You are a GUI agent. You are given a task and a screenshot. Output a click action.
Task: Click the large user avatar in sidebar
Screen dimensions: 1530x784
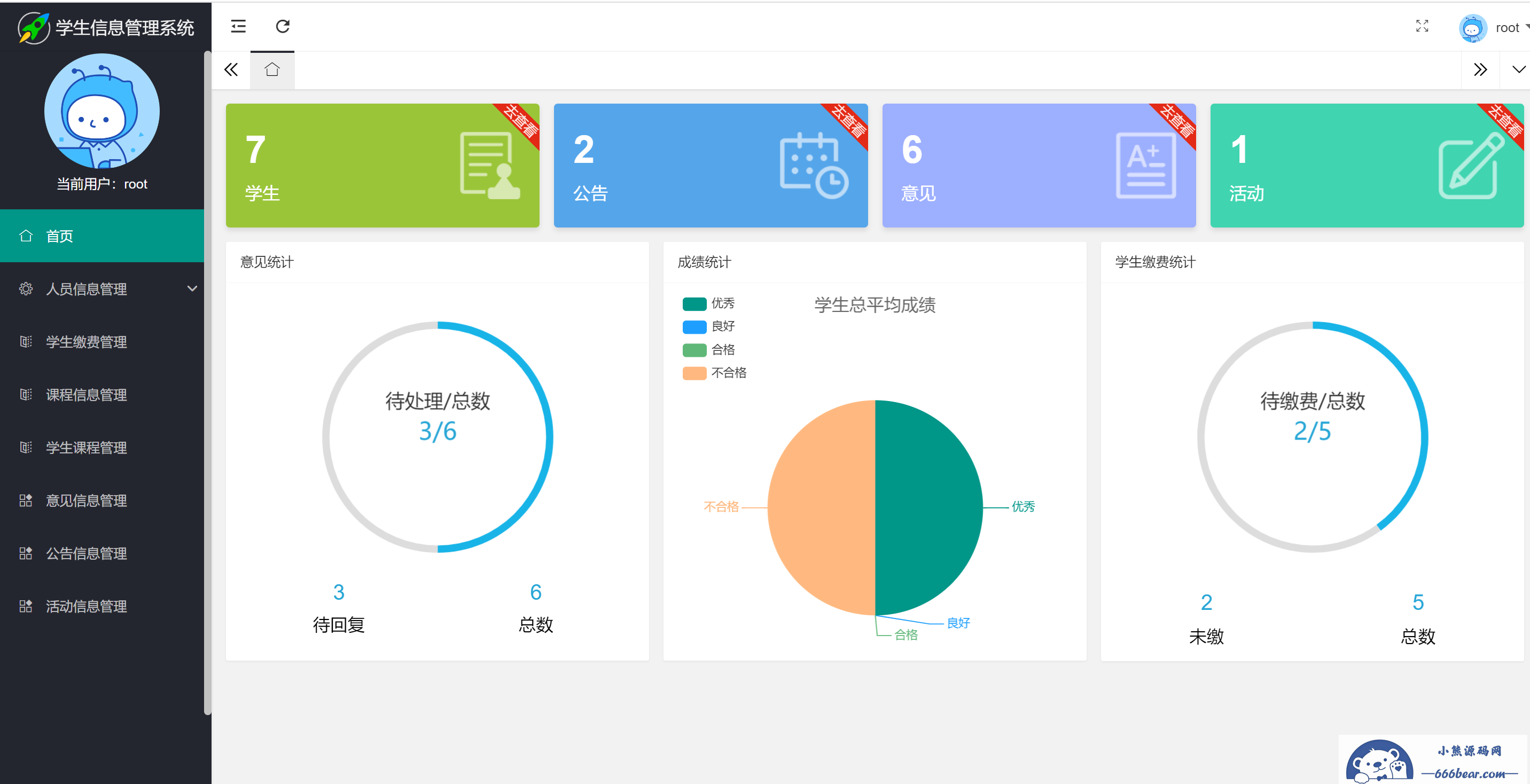pyautogui.click(x=102, y=111)
